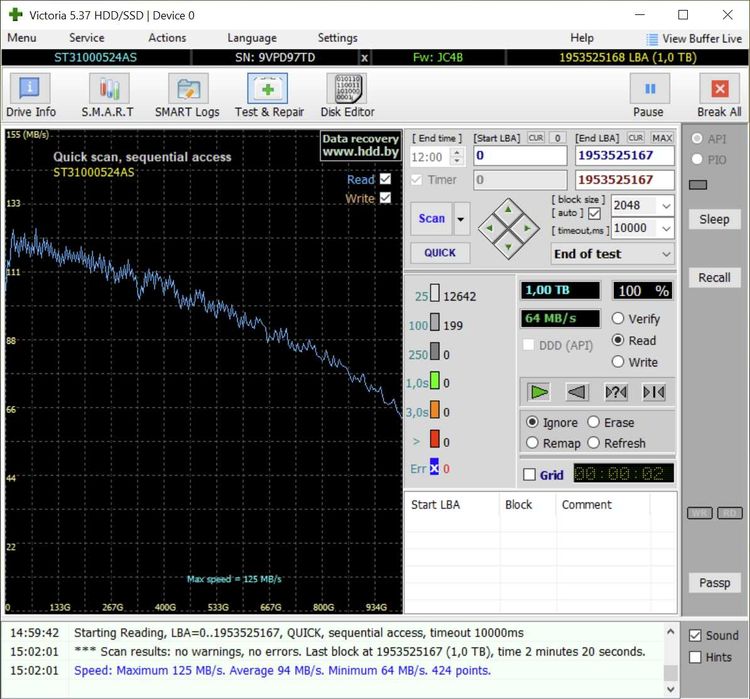
Task: Open the timeout ms dropdown
Action: (666, 228)
